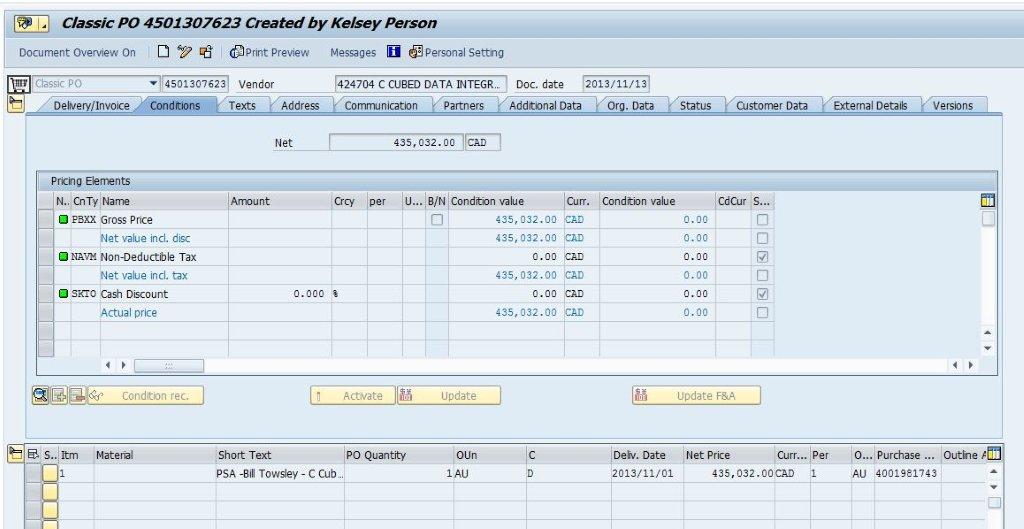This screenshot has height=529, width=1024.
Task: Click the Display/Change pencil-glasses icon
Action: pos(185,52)
